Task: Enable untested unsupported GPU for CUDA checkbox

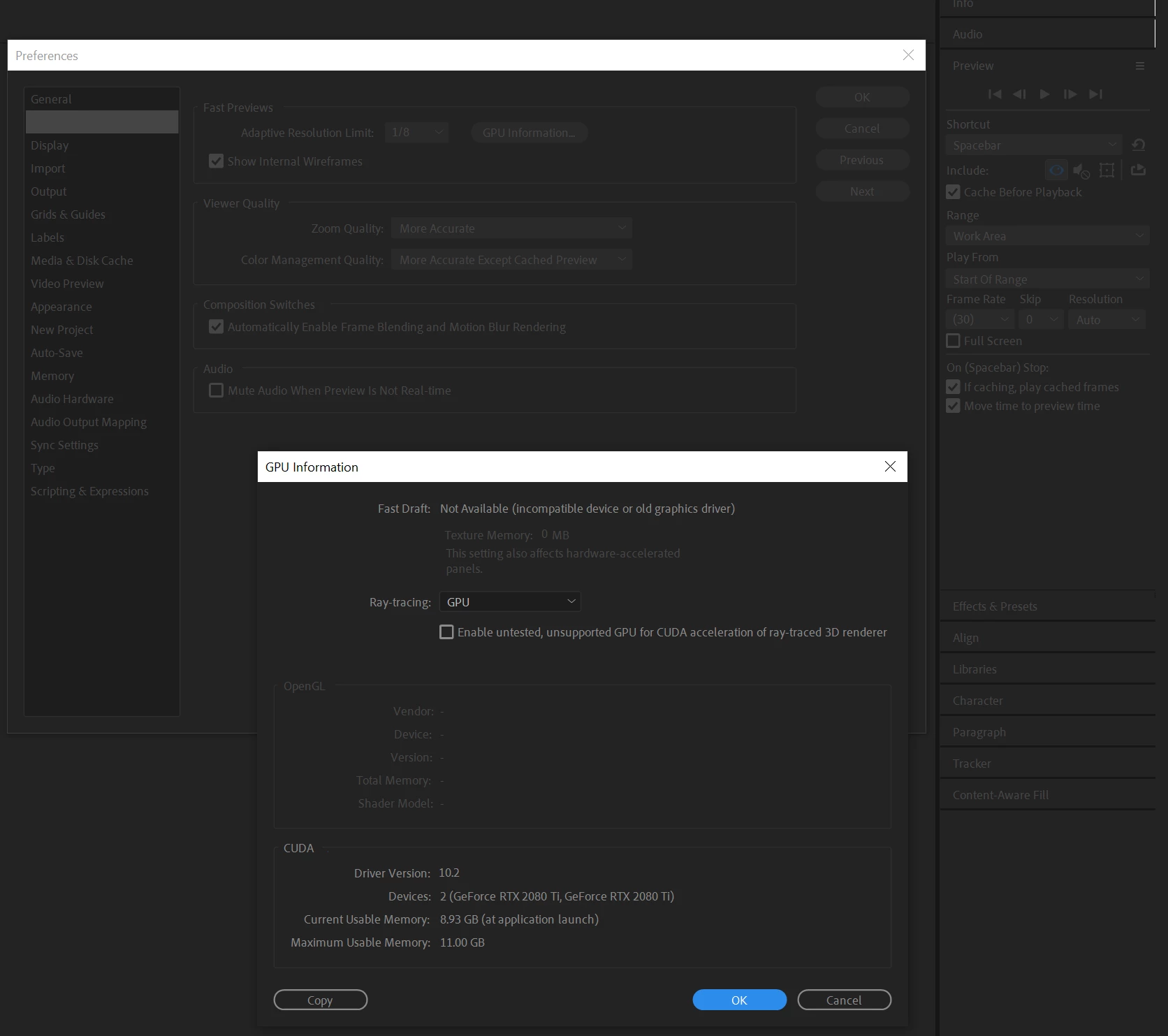Action: click(x=446, y=632)
